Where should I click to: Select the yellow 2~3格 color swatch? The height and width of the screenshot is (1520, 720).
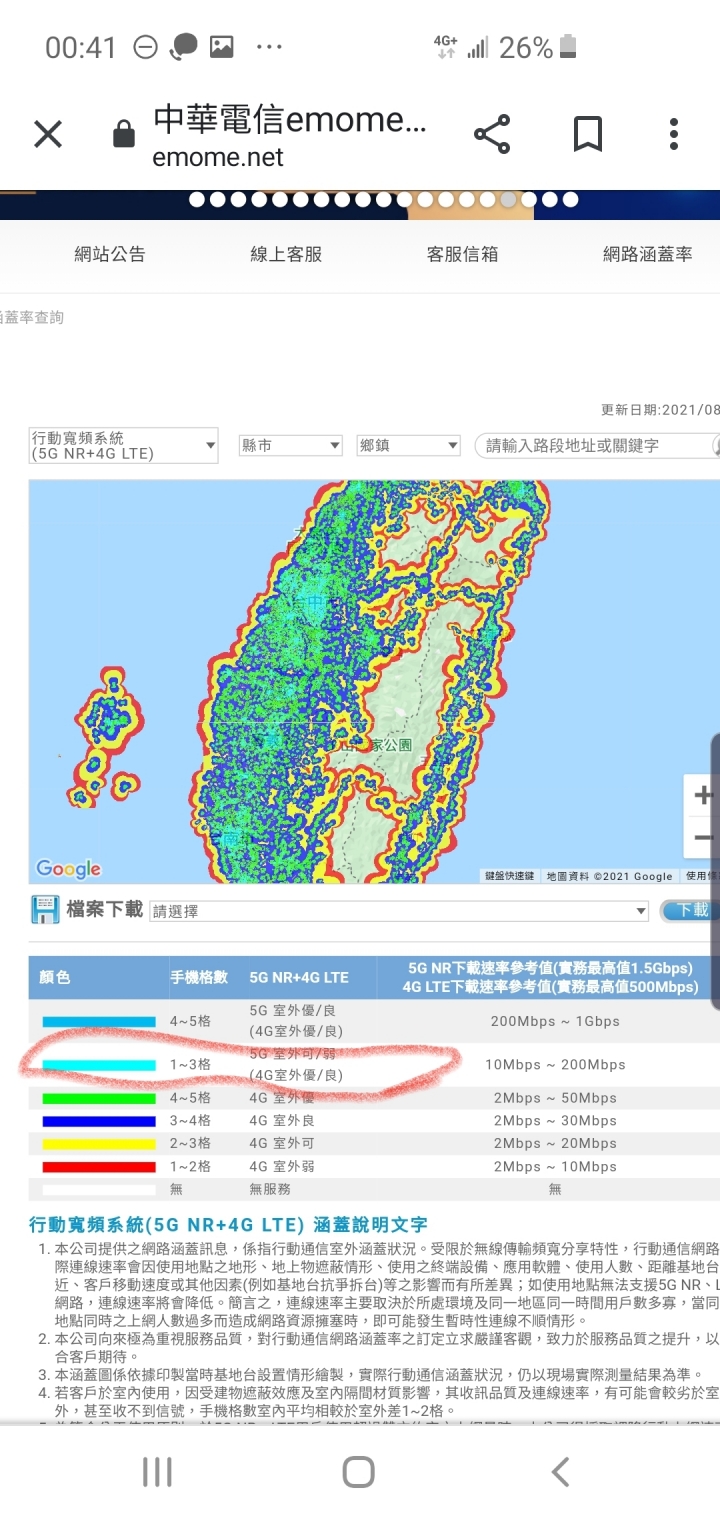pos(99,1144)
